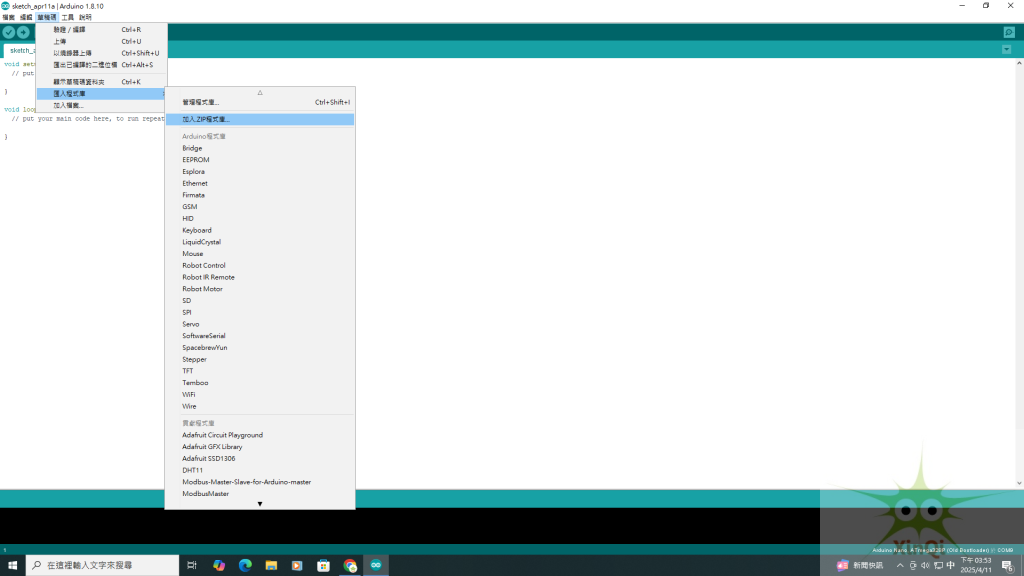Select the Robot IR Remote library
The image size is (1024, 576).
click(x=260, y=278)
